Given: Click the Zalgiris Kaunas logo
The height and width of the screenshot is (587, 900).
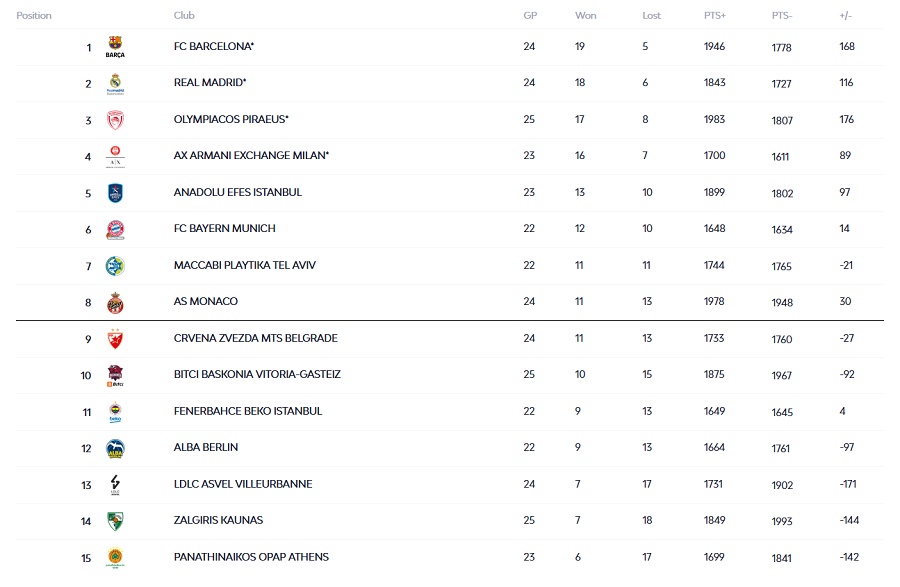Looking at the screenshot, I should pyautogui.click(x=115, y=521).
